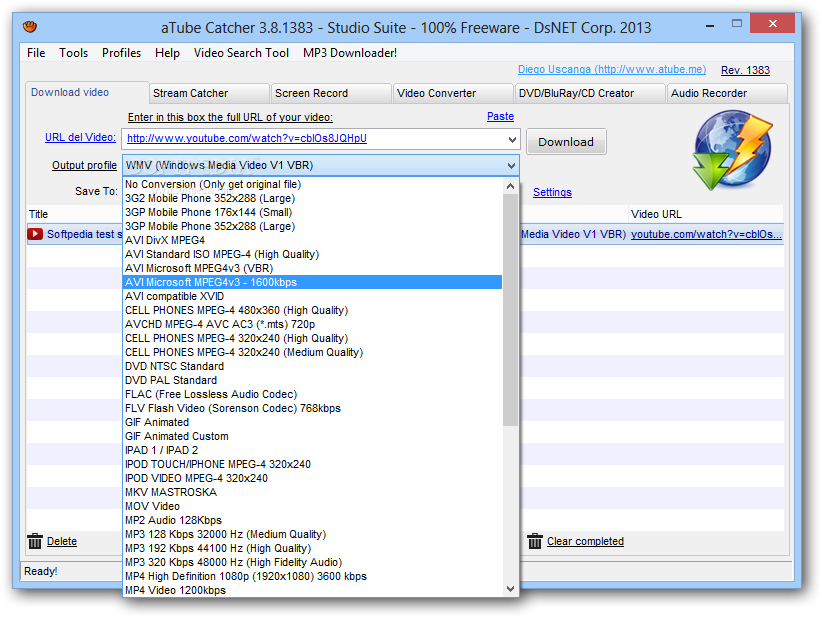Viewport: 822px width, 618px height.
Task: Select AVI Microsoft MPEG4v3 - 1600kbps
Action: [x=312, y=282]
